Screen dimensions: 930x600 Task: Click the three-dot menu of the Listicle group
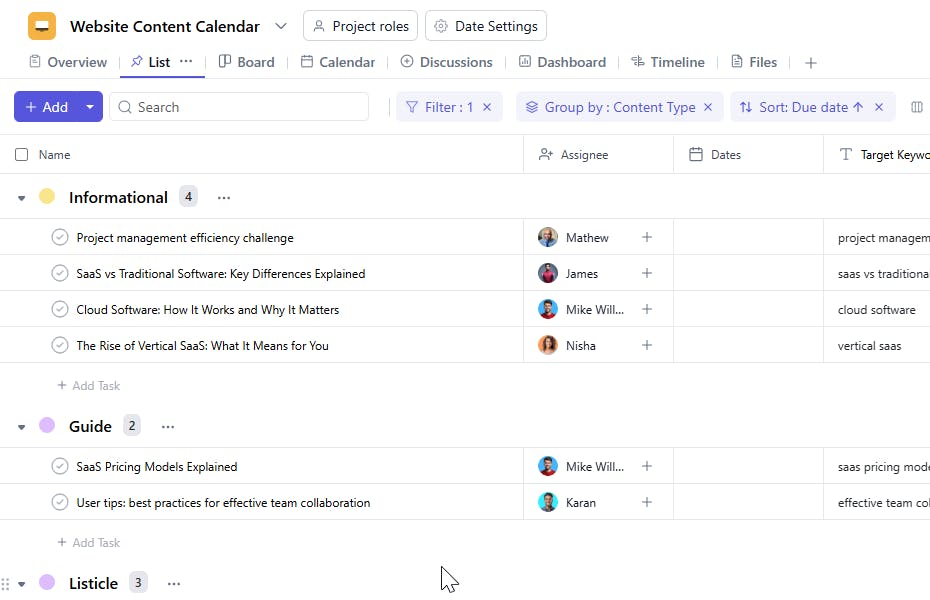174,584
